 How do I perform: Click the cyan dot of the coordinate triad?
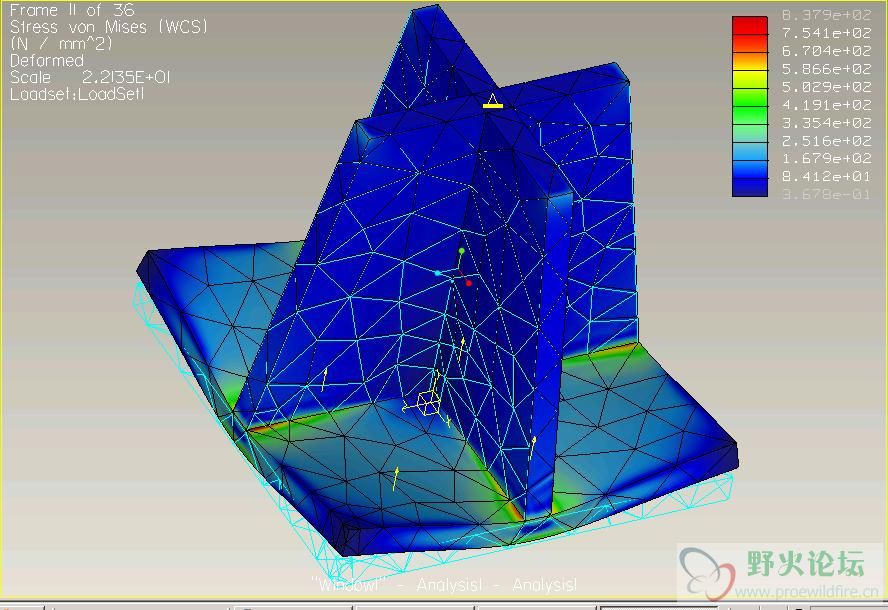click(x=437, y=273)
